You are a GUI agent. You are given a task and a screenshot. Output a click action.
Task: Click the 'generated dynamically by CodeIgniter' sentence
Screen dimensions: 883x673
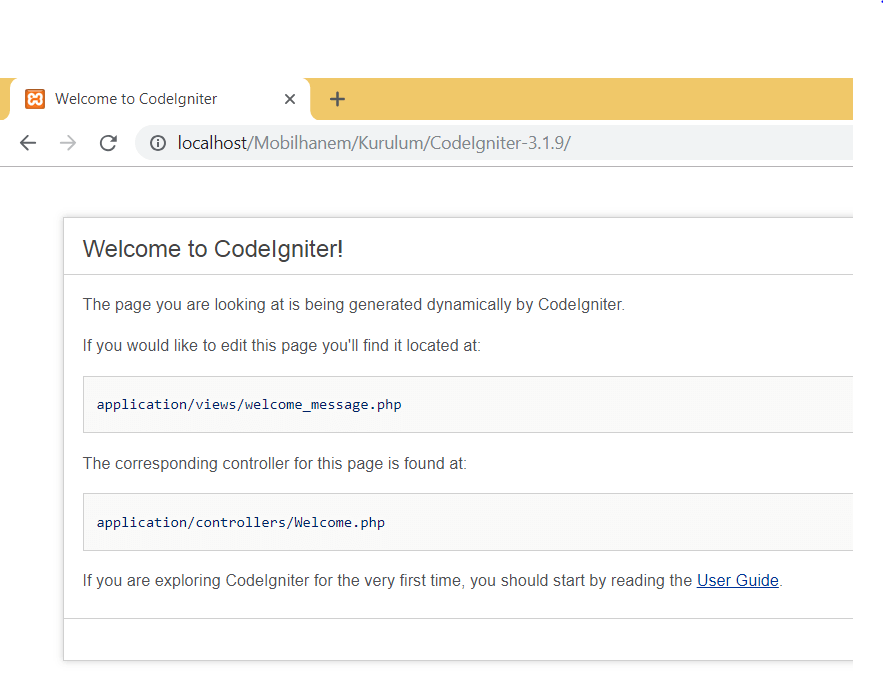tap(354, 305)
